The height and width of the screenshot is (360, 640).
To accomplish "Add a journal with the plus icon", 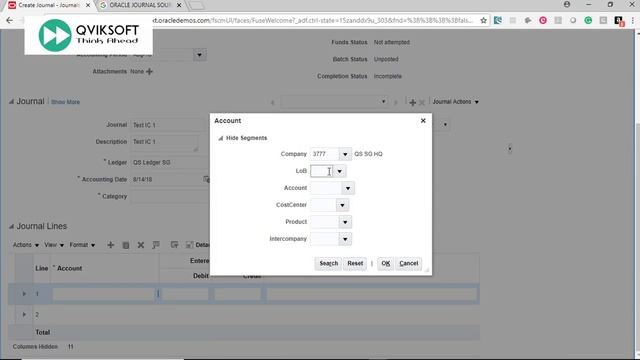I will pos(413,102).
